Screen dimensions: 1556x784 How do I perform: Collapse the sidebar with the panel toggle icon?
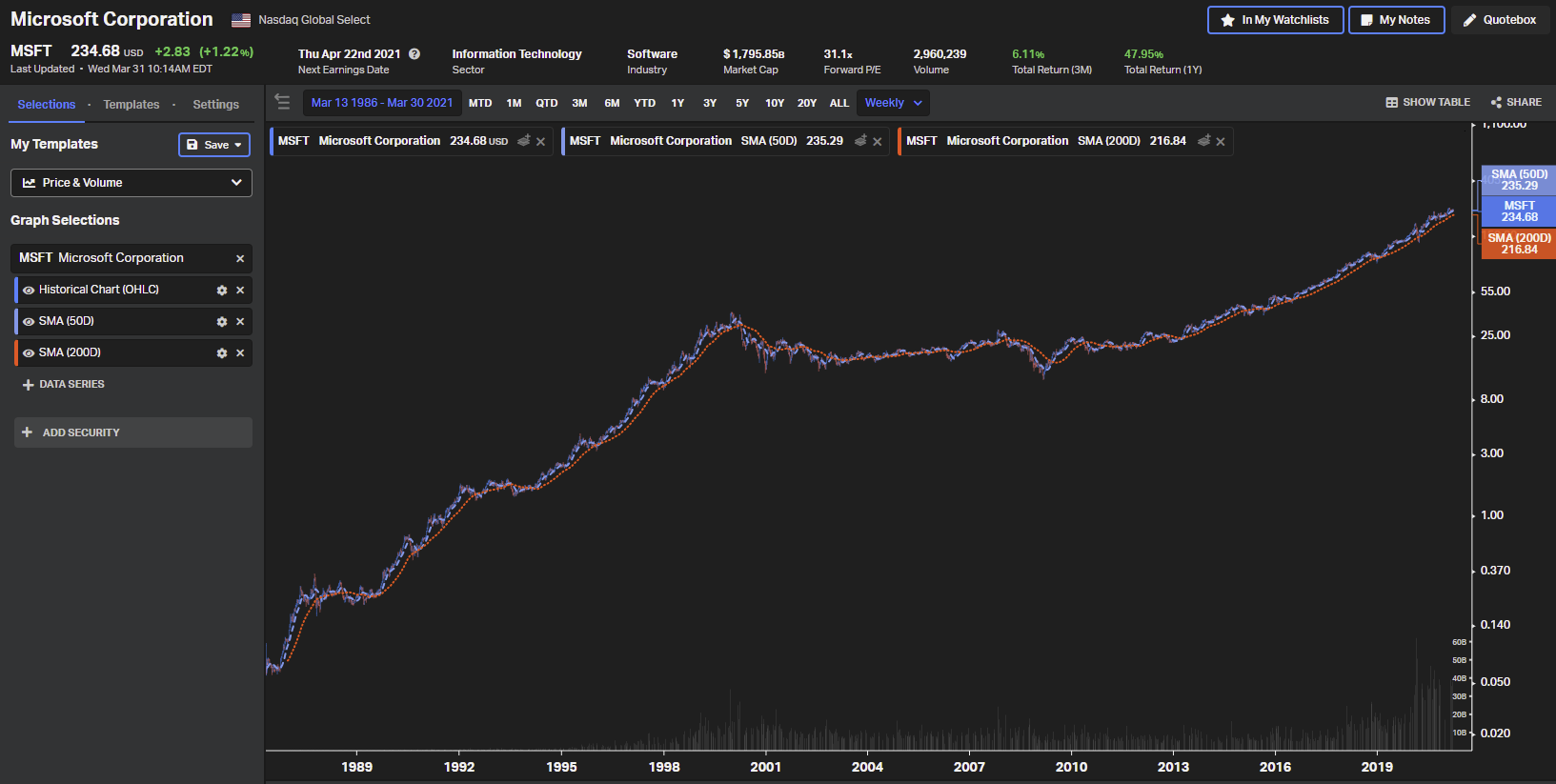coord(282,101)
